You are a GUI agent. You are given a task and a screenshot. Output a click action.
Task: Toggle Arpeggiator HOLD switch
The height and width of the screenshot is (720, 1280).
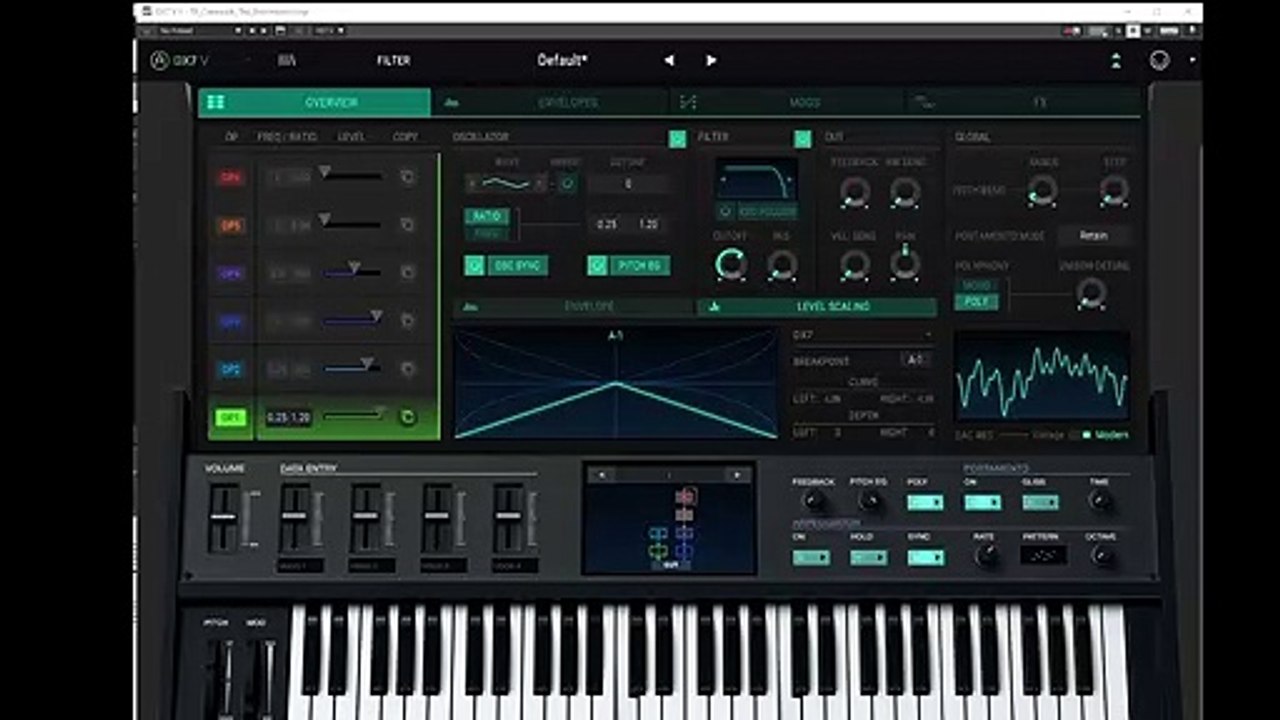coord(868,557)
